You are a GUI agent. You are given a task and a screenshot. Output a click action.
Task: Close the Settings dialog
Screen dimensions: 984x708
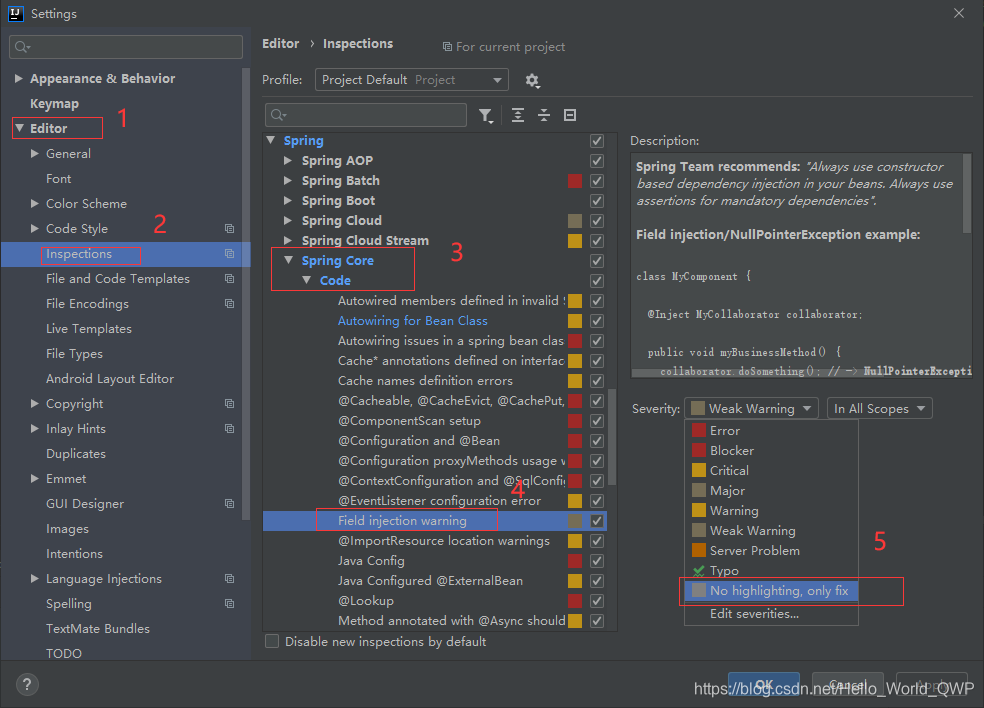click(x=959, y=13)
